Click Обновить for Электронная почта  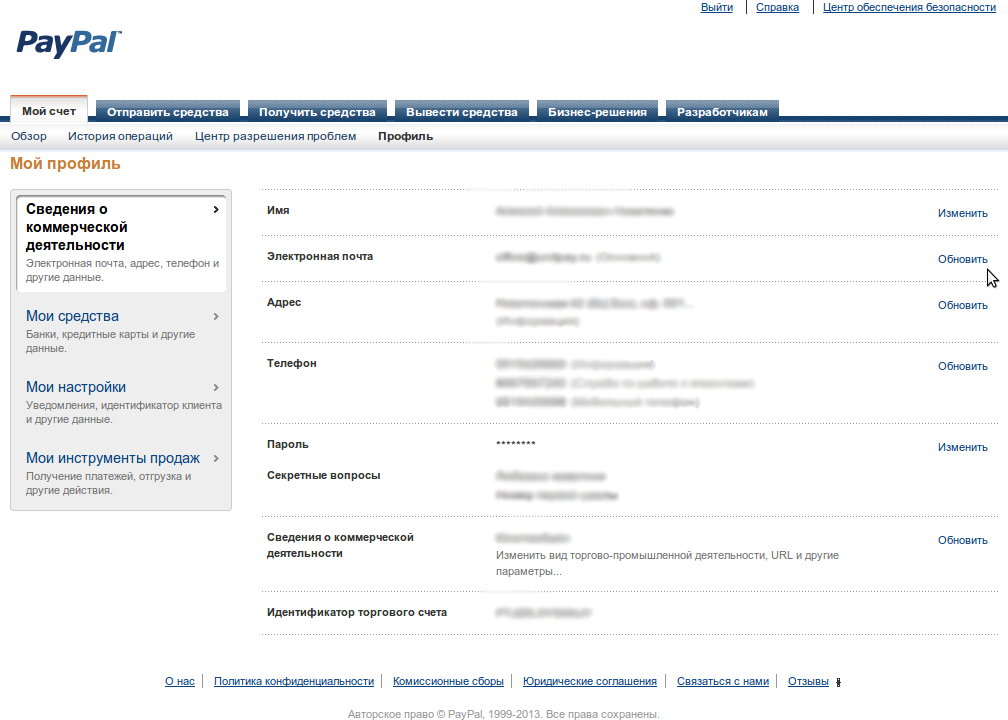[x=962, y=259]
